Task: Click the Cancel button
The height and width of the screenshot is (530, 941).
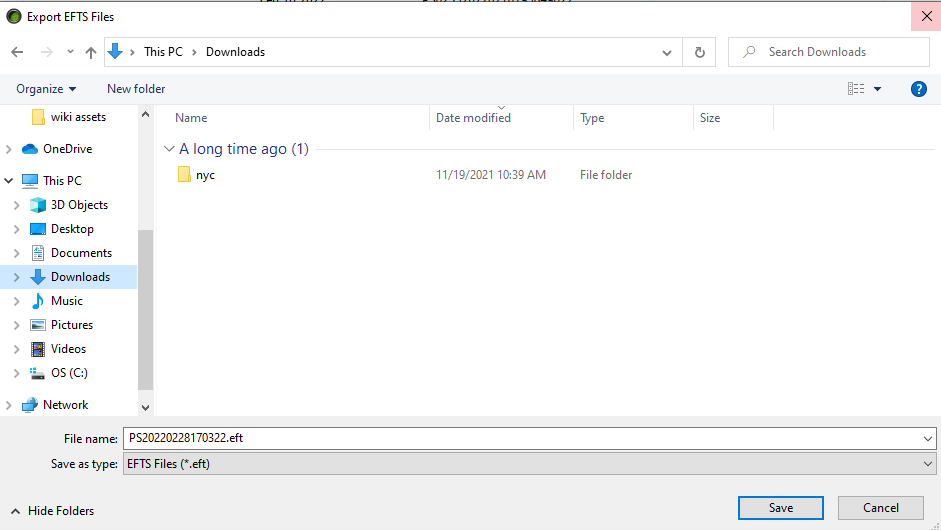Action: tap(880, 508)
